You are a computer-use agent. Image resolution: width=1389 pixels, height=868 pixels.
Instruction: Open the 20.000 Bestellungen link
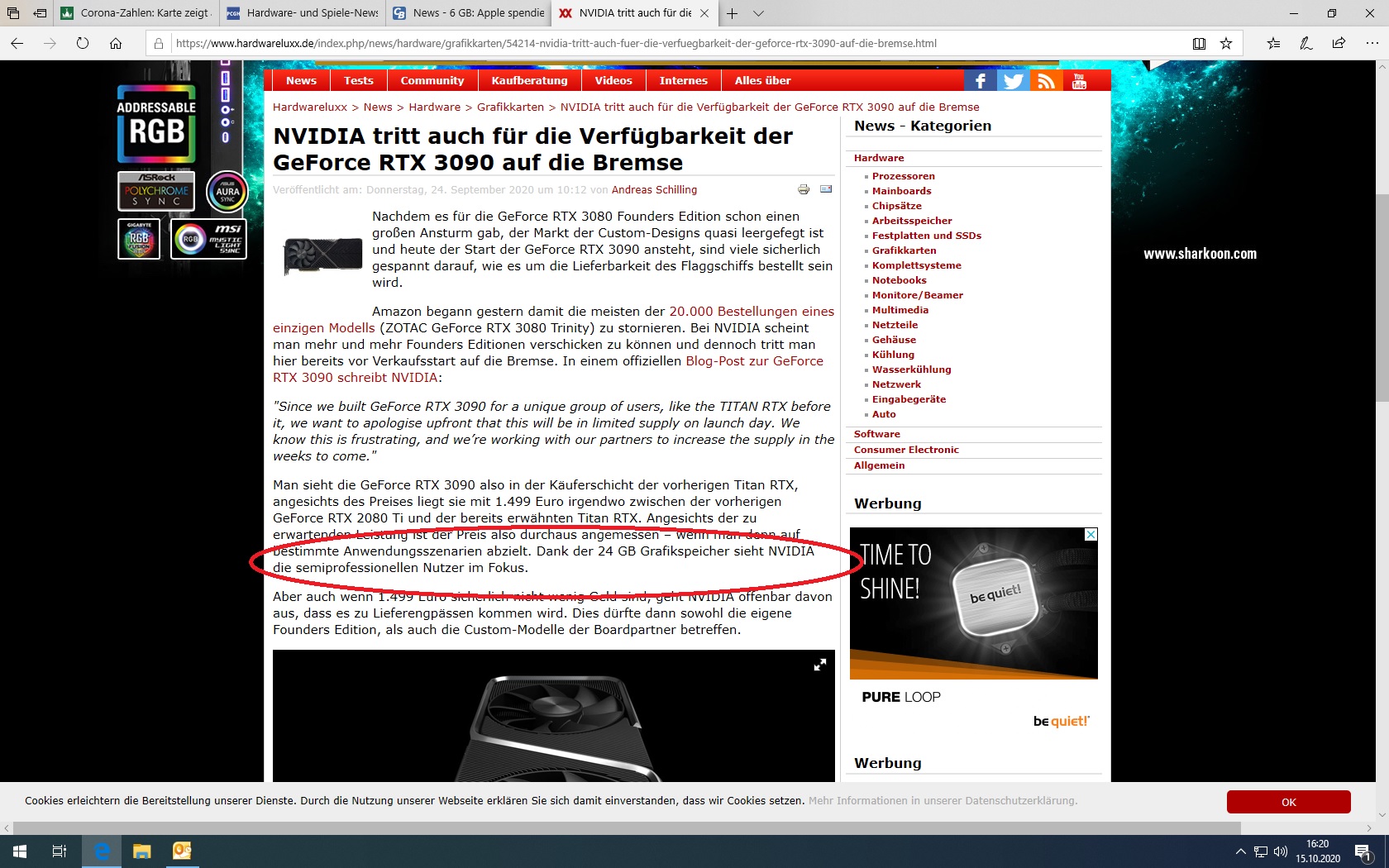tap(752, 312)
